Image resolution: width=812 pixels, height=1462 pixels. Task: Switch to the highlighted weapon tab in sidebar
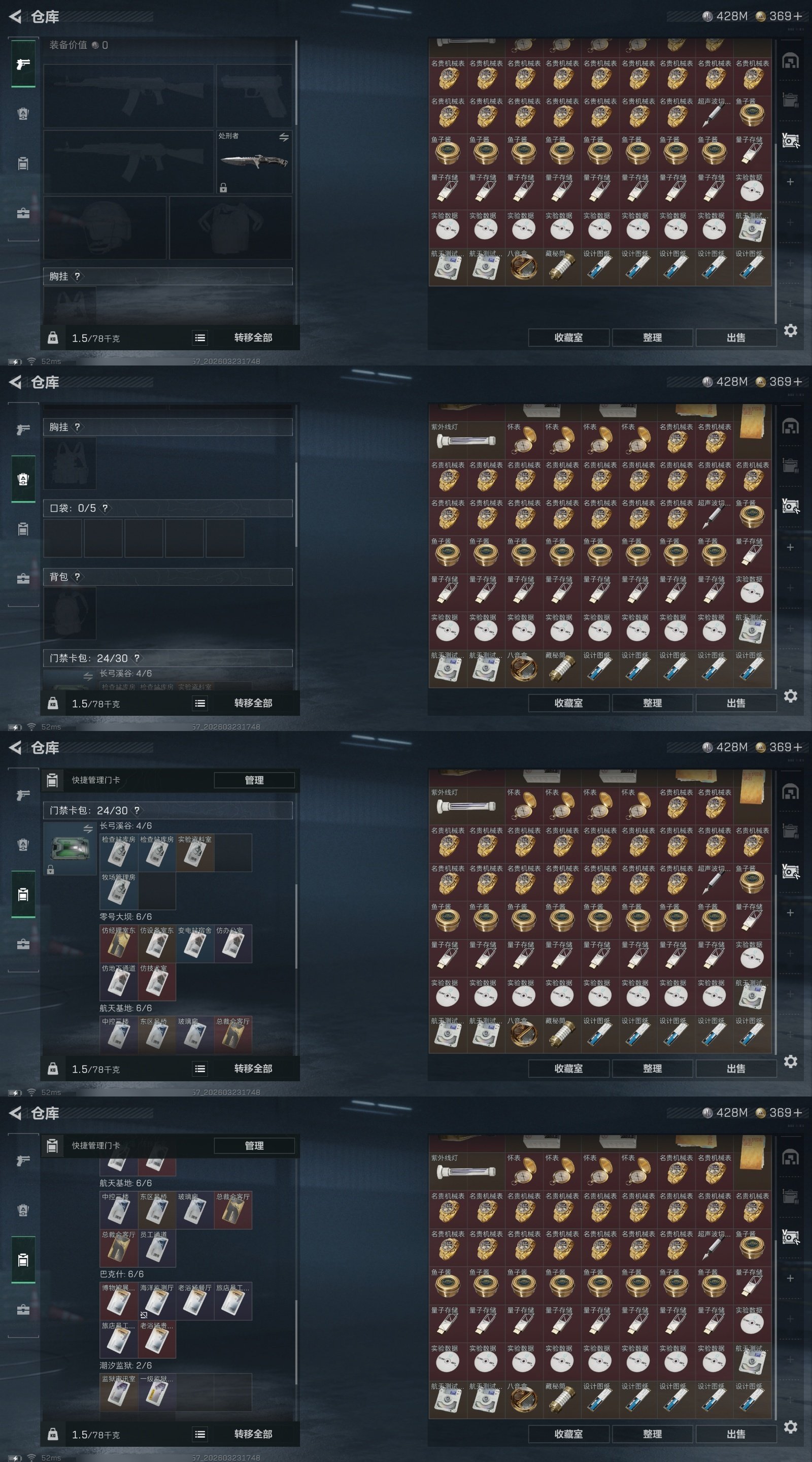(23, 63)
